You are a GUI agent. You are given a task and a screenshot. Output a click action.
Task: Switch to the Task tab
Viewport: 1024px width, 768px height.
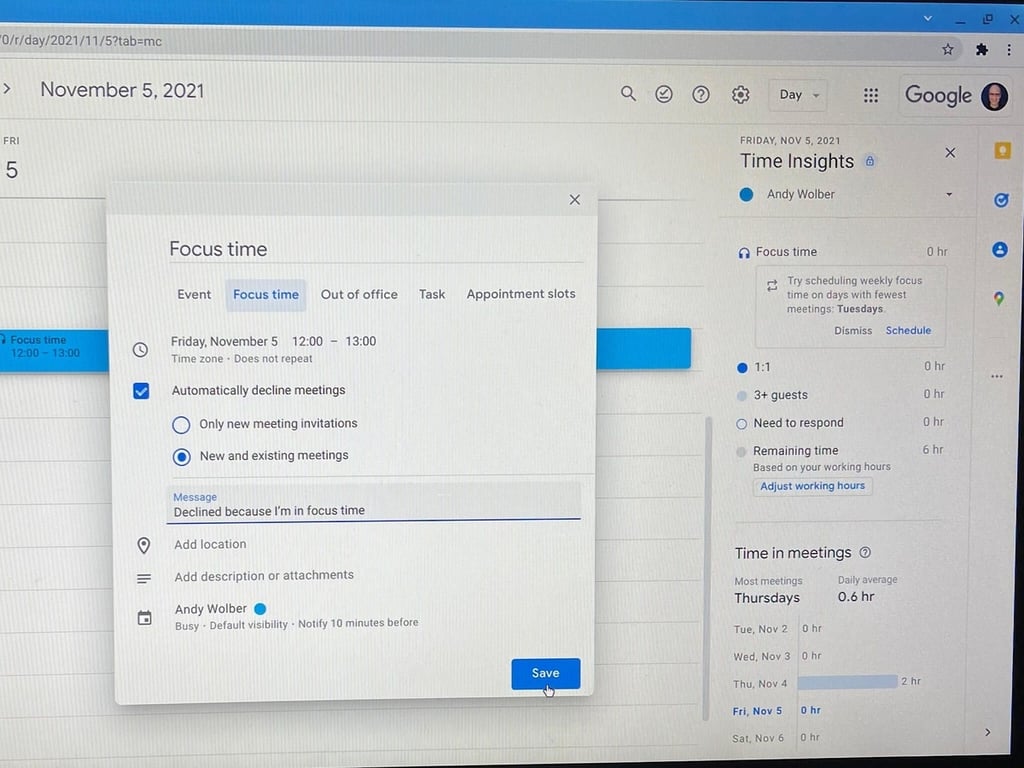pyautogui.click(x=432, y=295)
